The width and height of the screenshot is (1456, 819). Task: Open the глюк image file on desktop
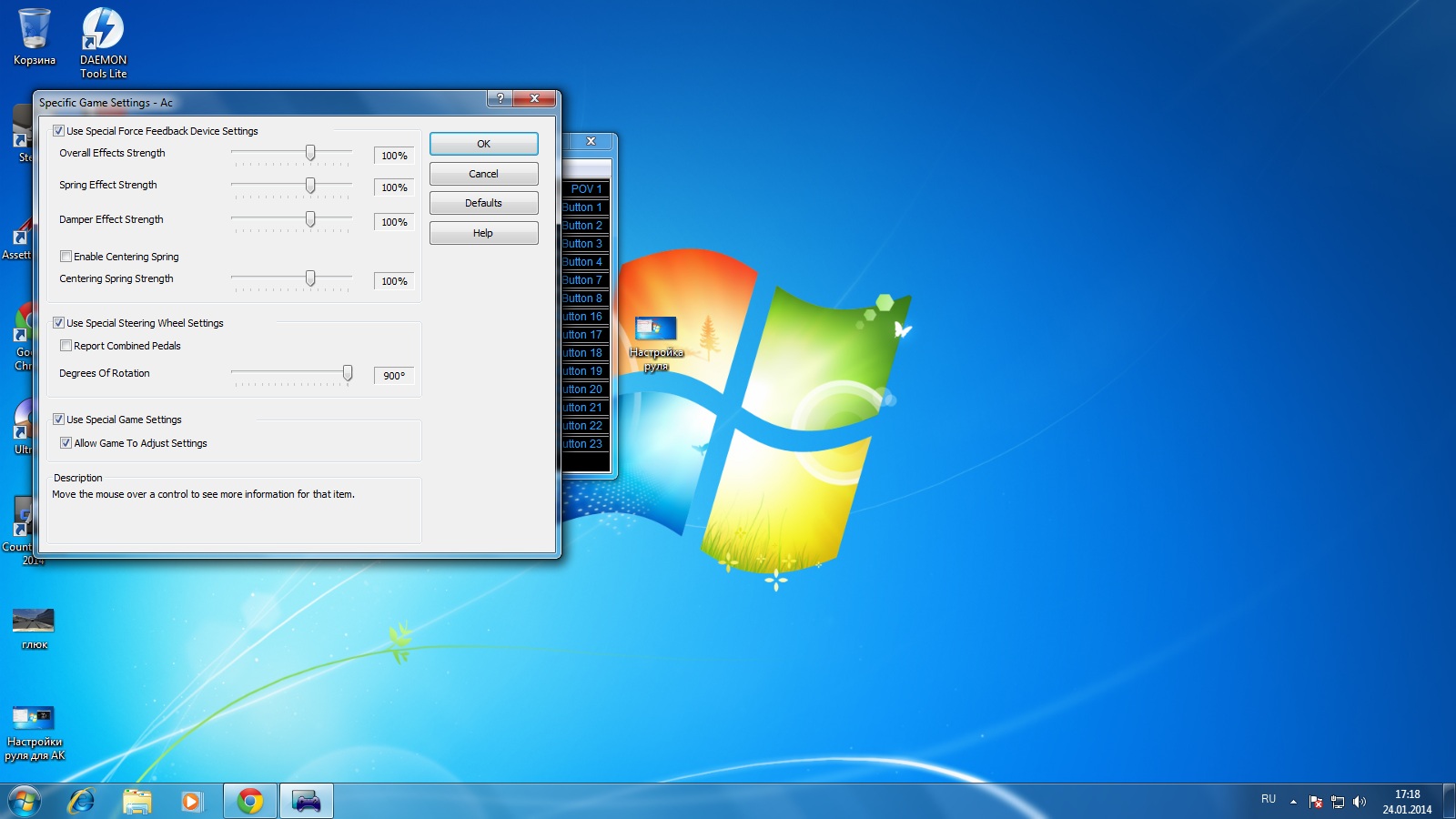coord(34,627)
